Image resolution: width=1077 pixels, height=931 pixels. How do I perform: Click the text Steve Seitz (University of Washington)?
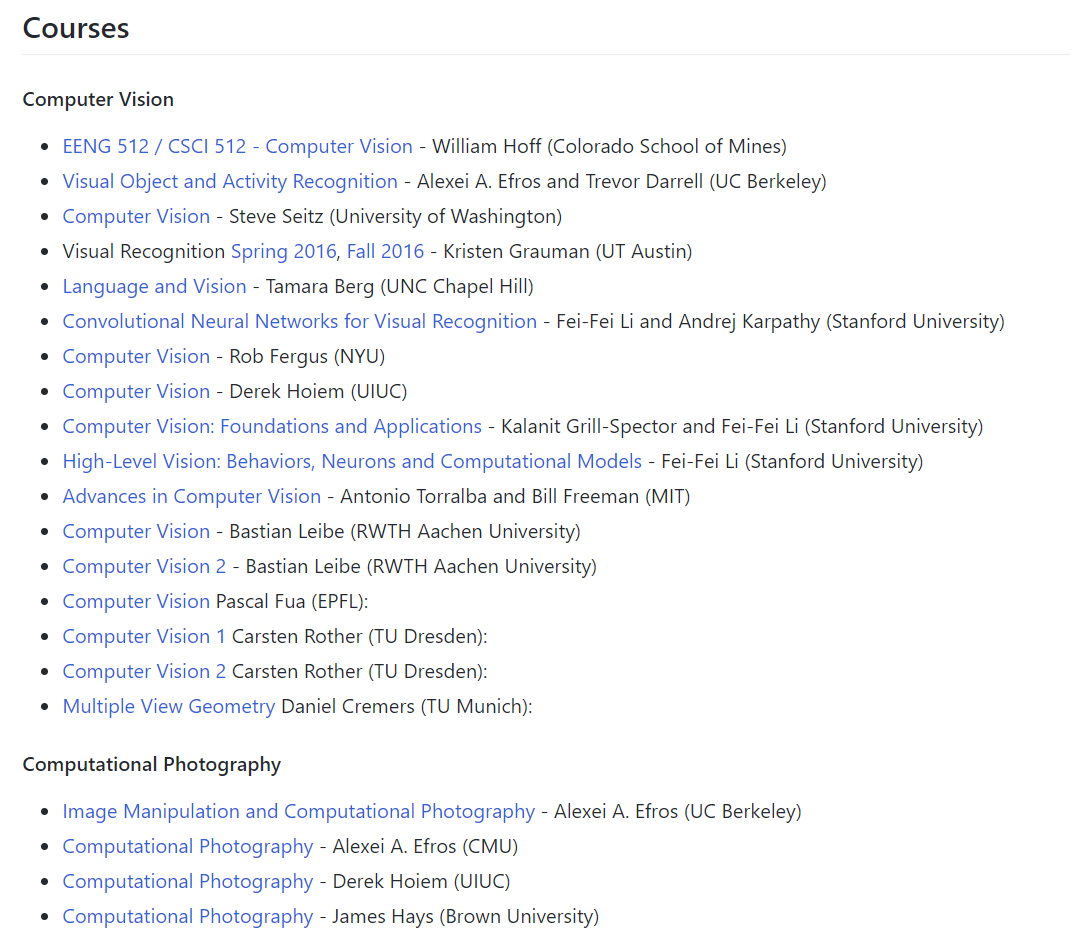[x=396, y=216]
